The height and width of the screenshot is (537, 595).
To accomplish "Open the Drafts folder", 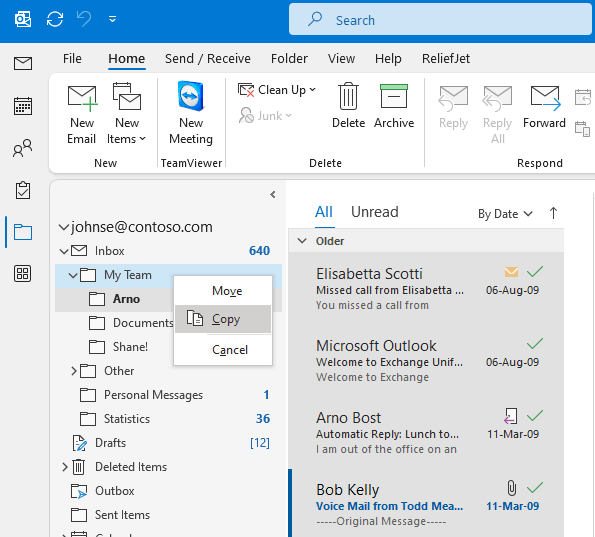I will (x=168, y=443).
